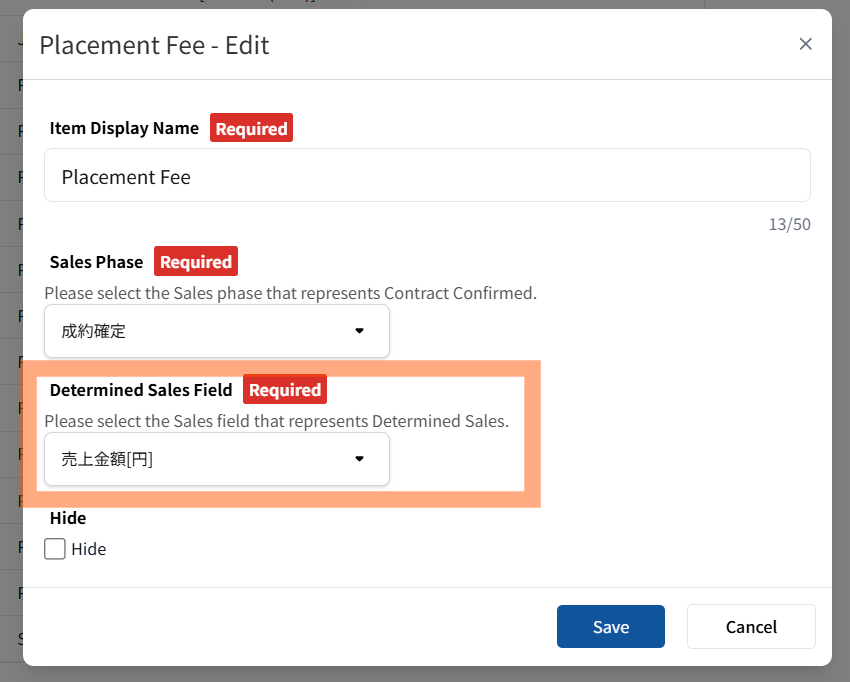Click the Required badge next to Determined Sales Field
Image resolution: width=850 pixels, height=682 pixels.
285,390
